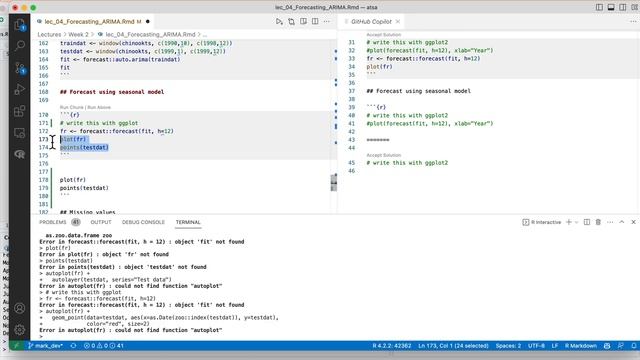This screenshot has width=640, height=360.
Task: Maximize the panel with the up chevron
Action: (622, 222)
